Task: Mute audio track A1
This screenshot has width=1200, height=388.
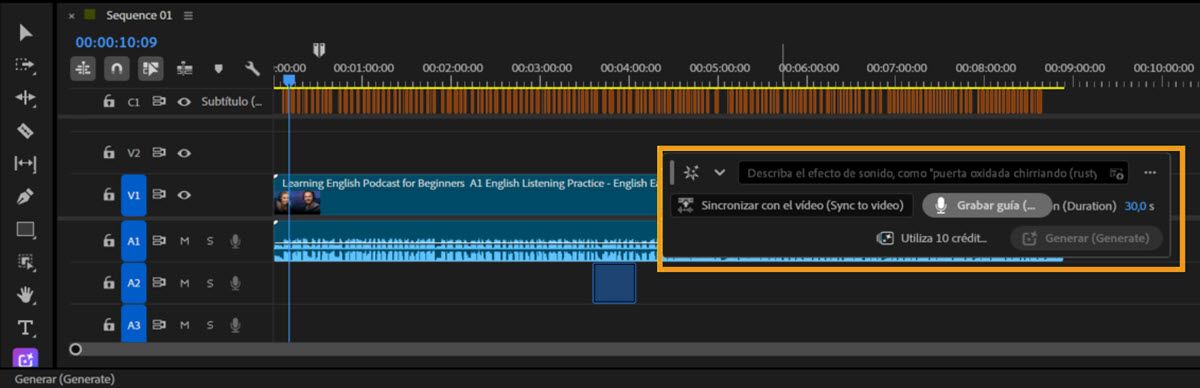Action: (184, 241)
